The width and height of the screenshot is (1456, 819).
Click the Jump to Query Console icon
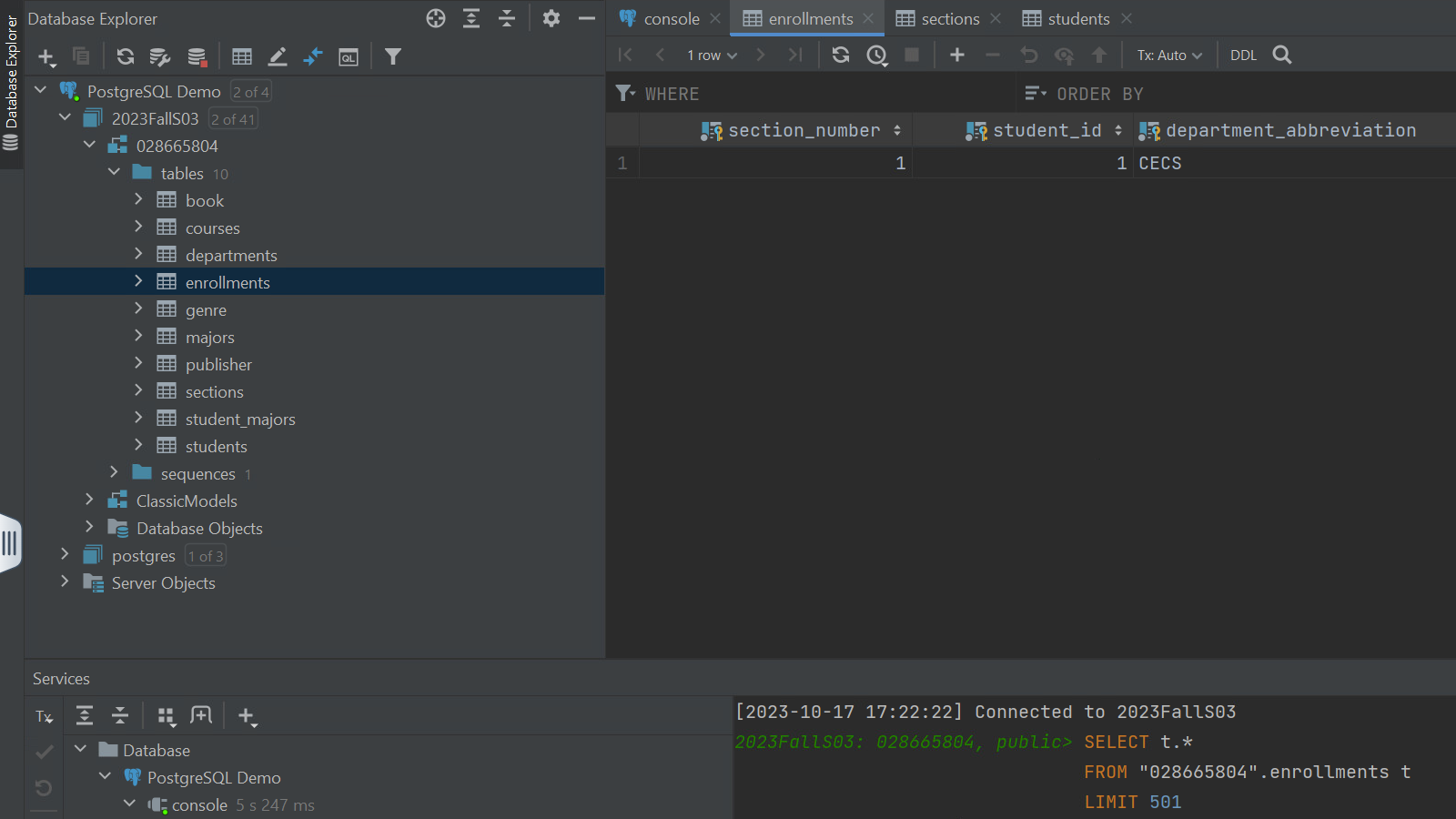point(349,56)
